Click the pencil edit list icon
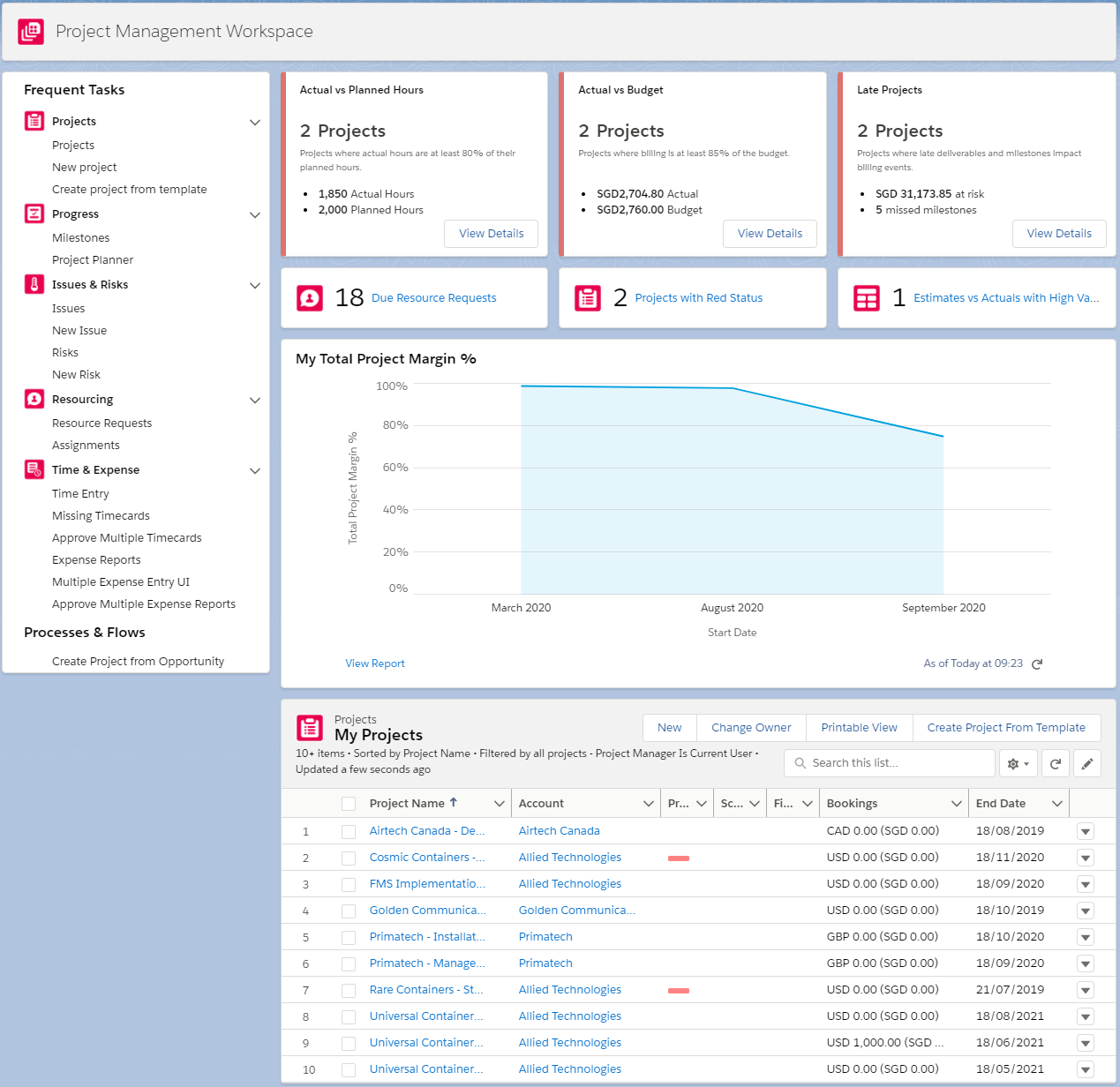This screenshot has width=1120, height=1087. coord(1087,763)
